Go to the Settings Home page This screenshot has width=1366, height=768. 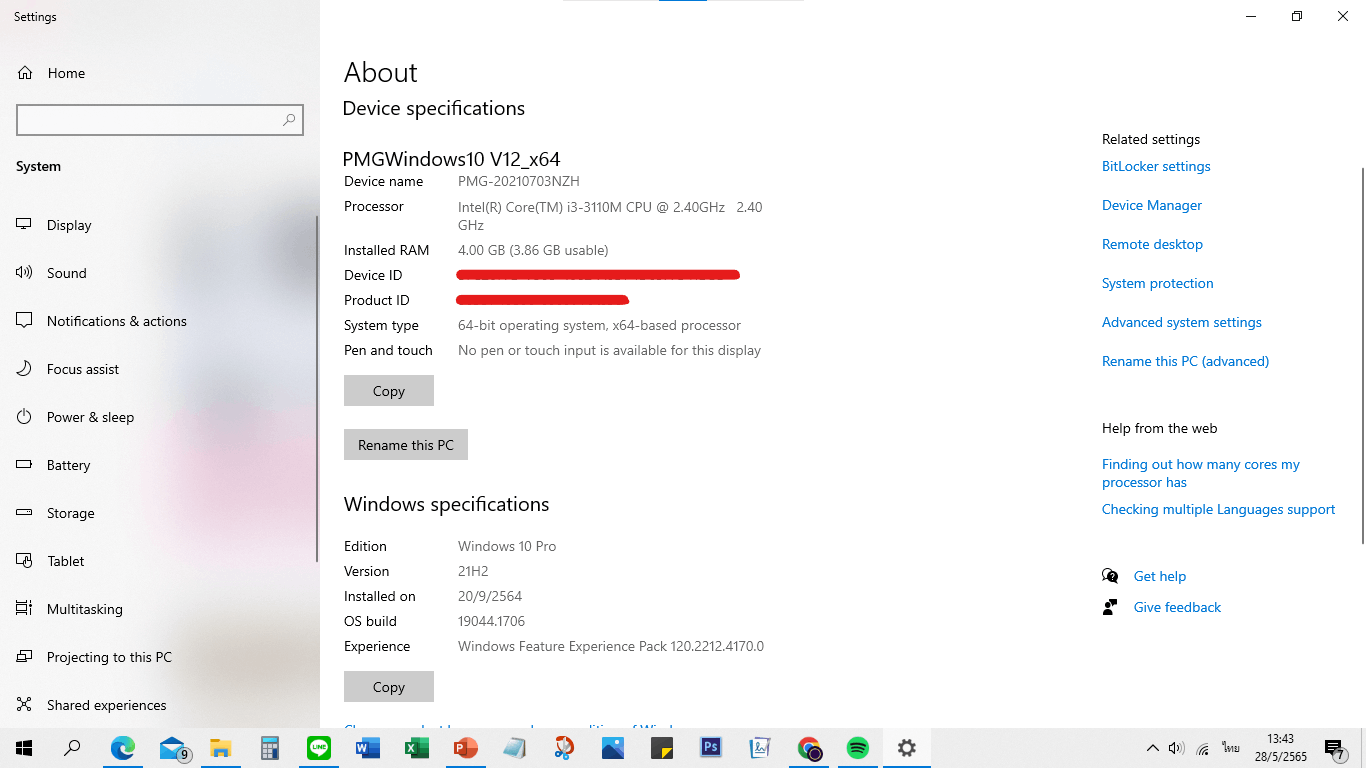160,73
